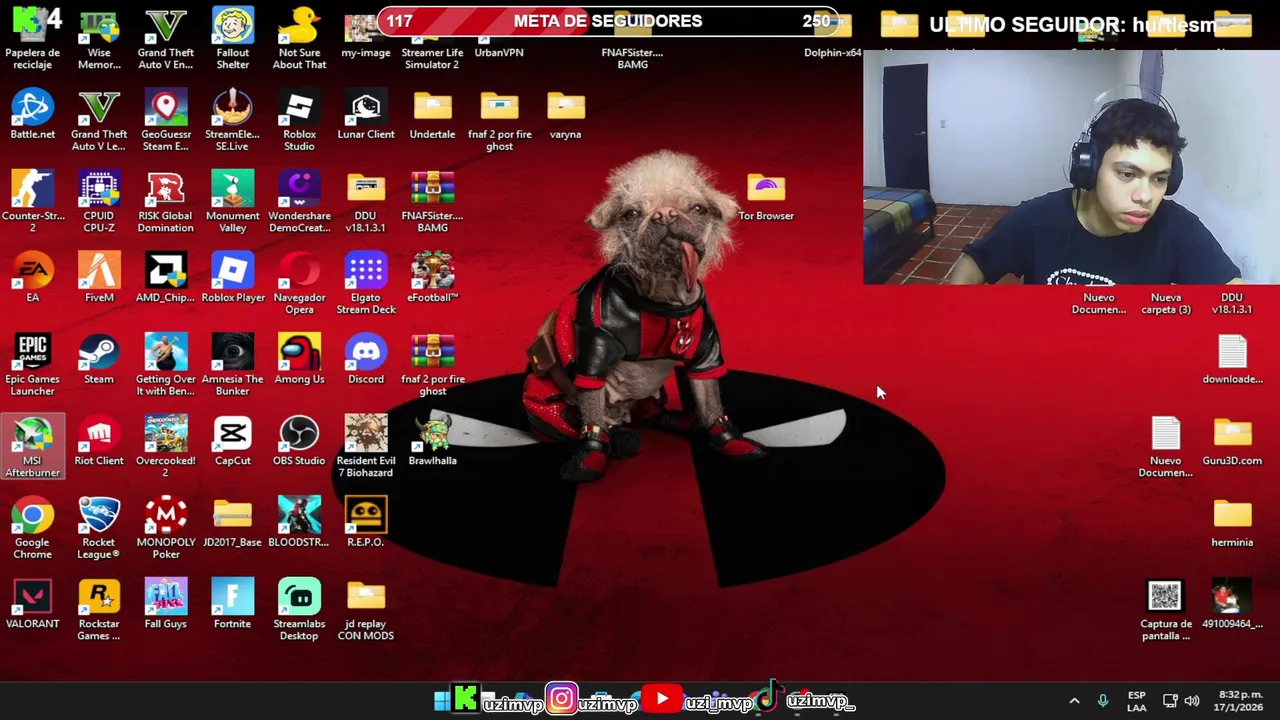Viewport: 1280px width, 720px height.
Task: Expand the hidden tray icons chevron
Action: [x=1074, y=701]
